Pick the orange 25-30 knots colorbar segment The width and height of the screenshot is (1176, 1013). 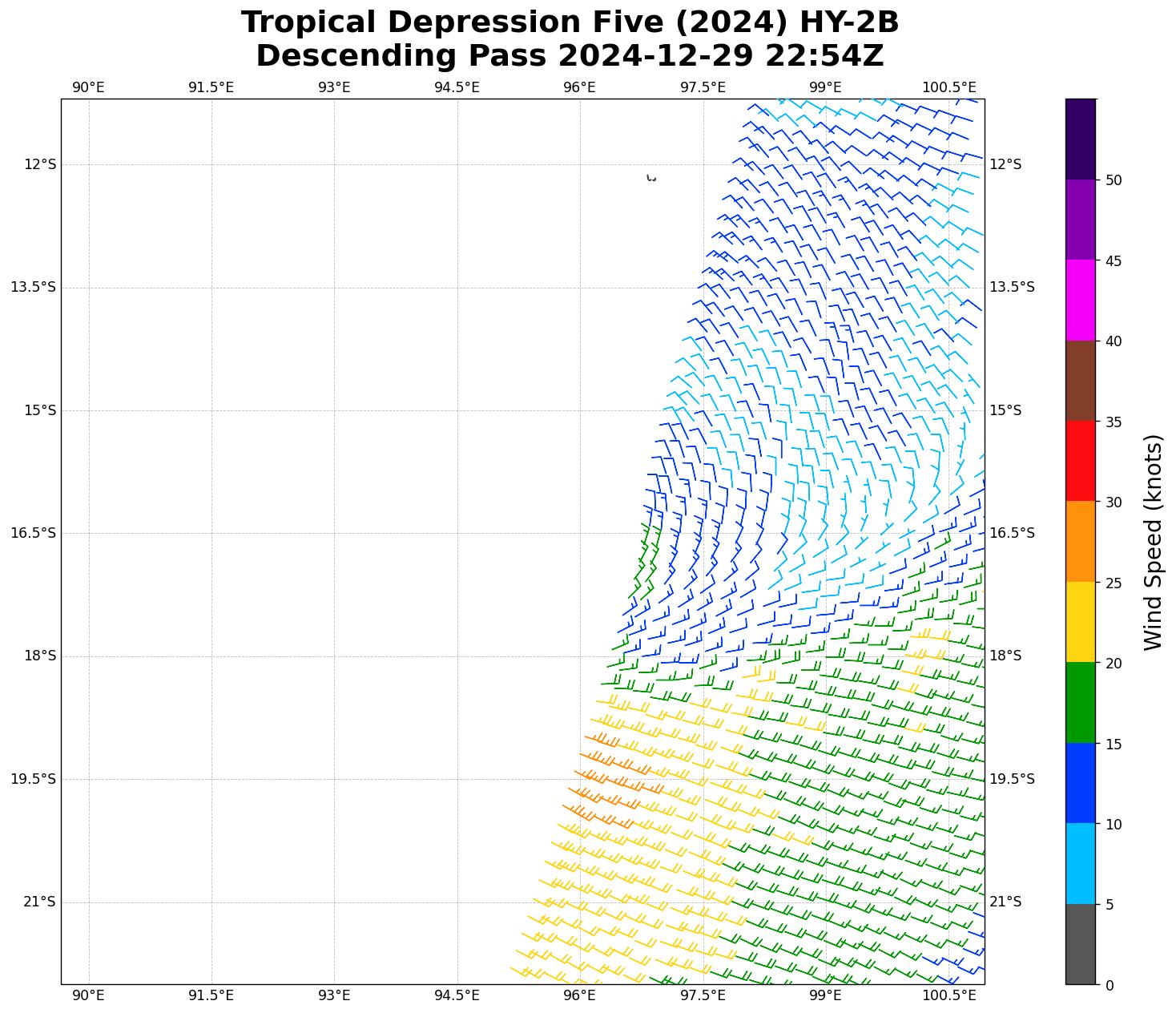coord(1080,541)
